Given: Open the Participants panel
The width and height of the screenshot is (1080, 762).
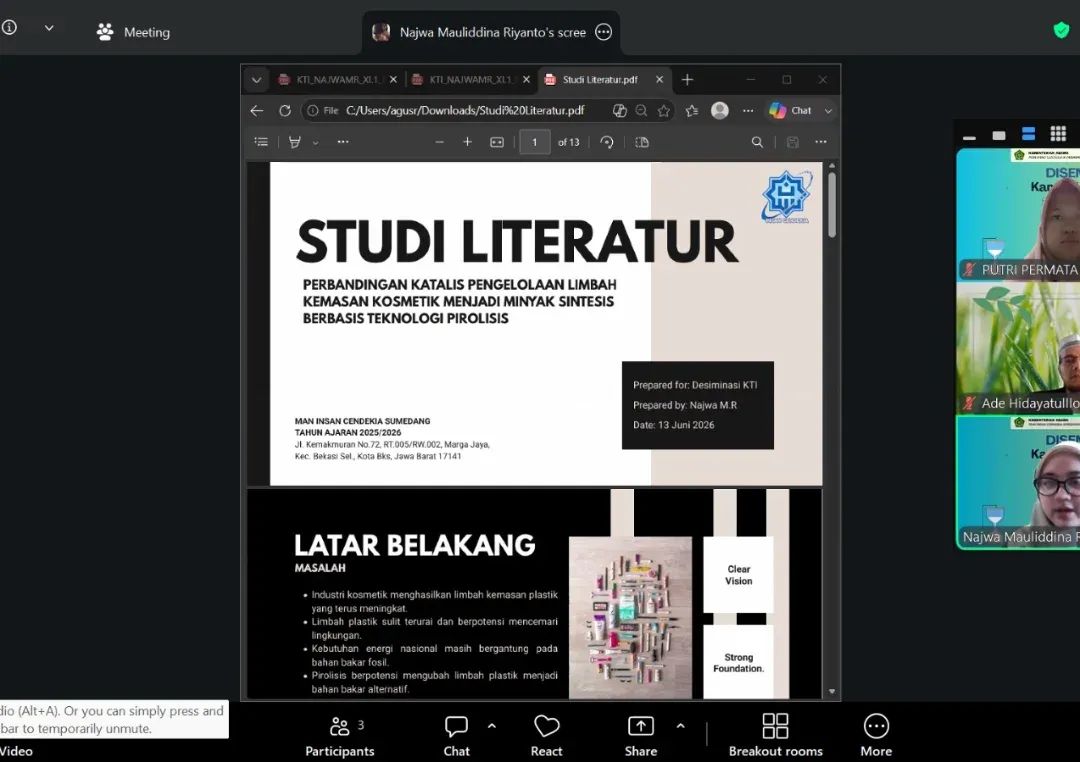Looking at the screenshot, I should (340, 736).
